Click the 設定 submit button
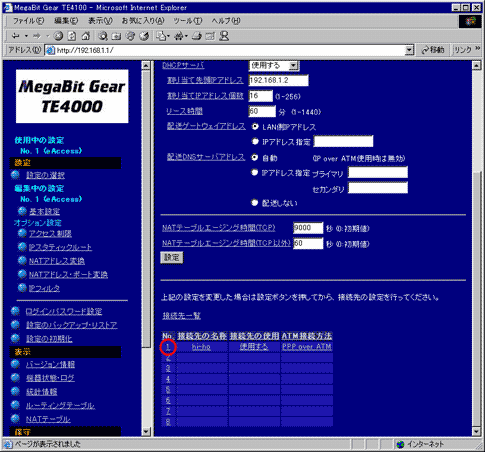The height and width of the screenshot is (452, 485). 172,258
